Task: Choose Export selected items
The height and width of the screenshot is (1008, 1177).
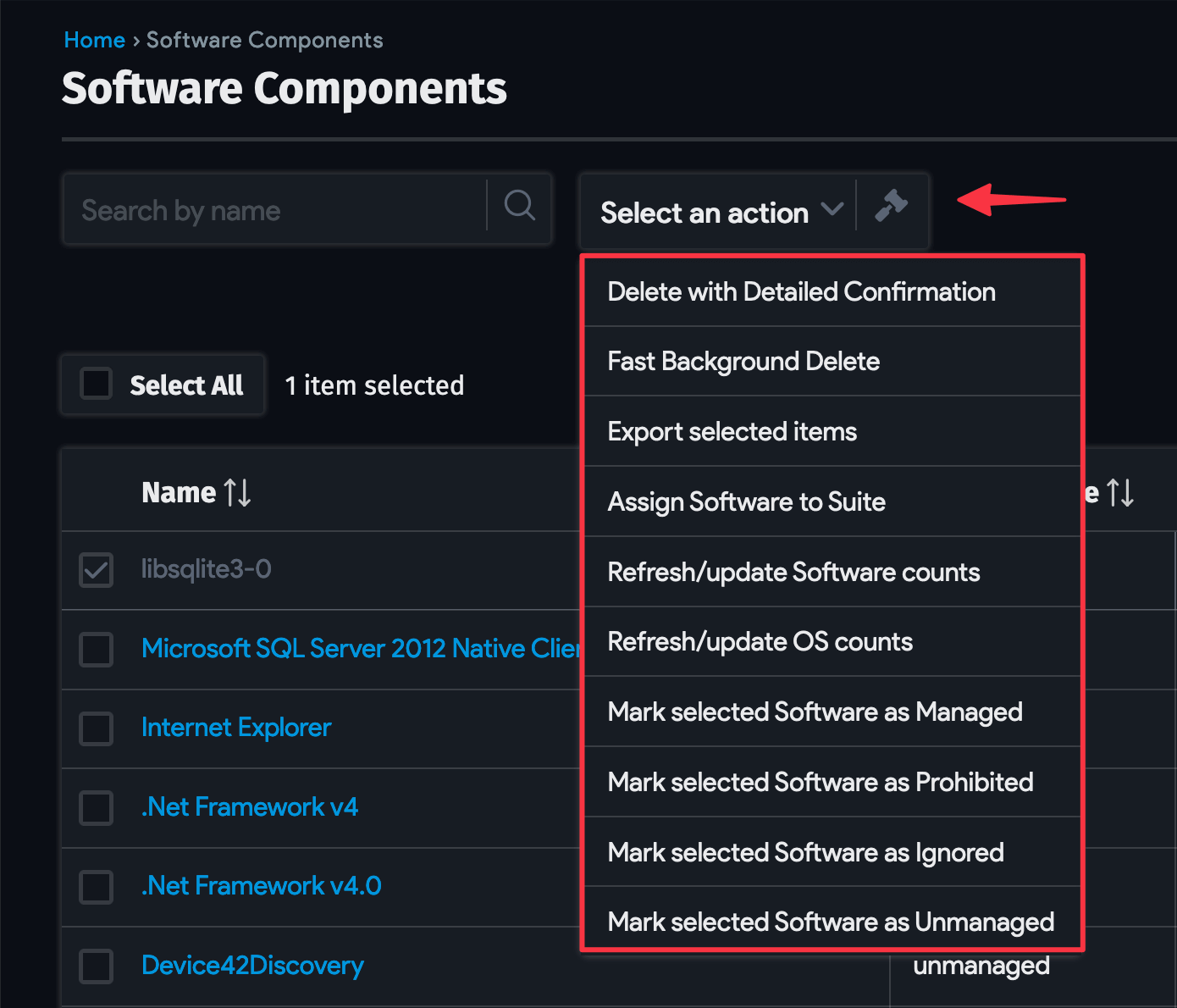Action: click(732, 431)
